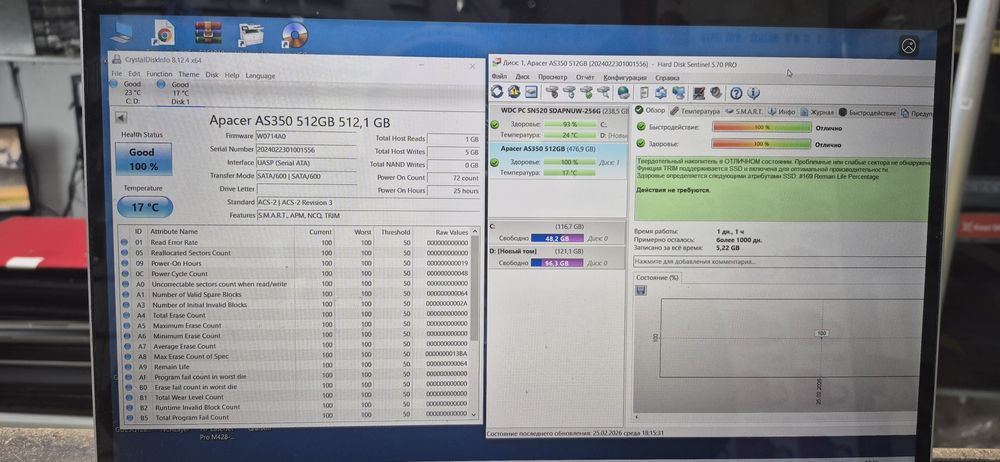
Task: Select the Good 23 °C C: D: disk tab
Action: (130, 92)
